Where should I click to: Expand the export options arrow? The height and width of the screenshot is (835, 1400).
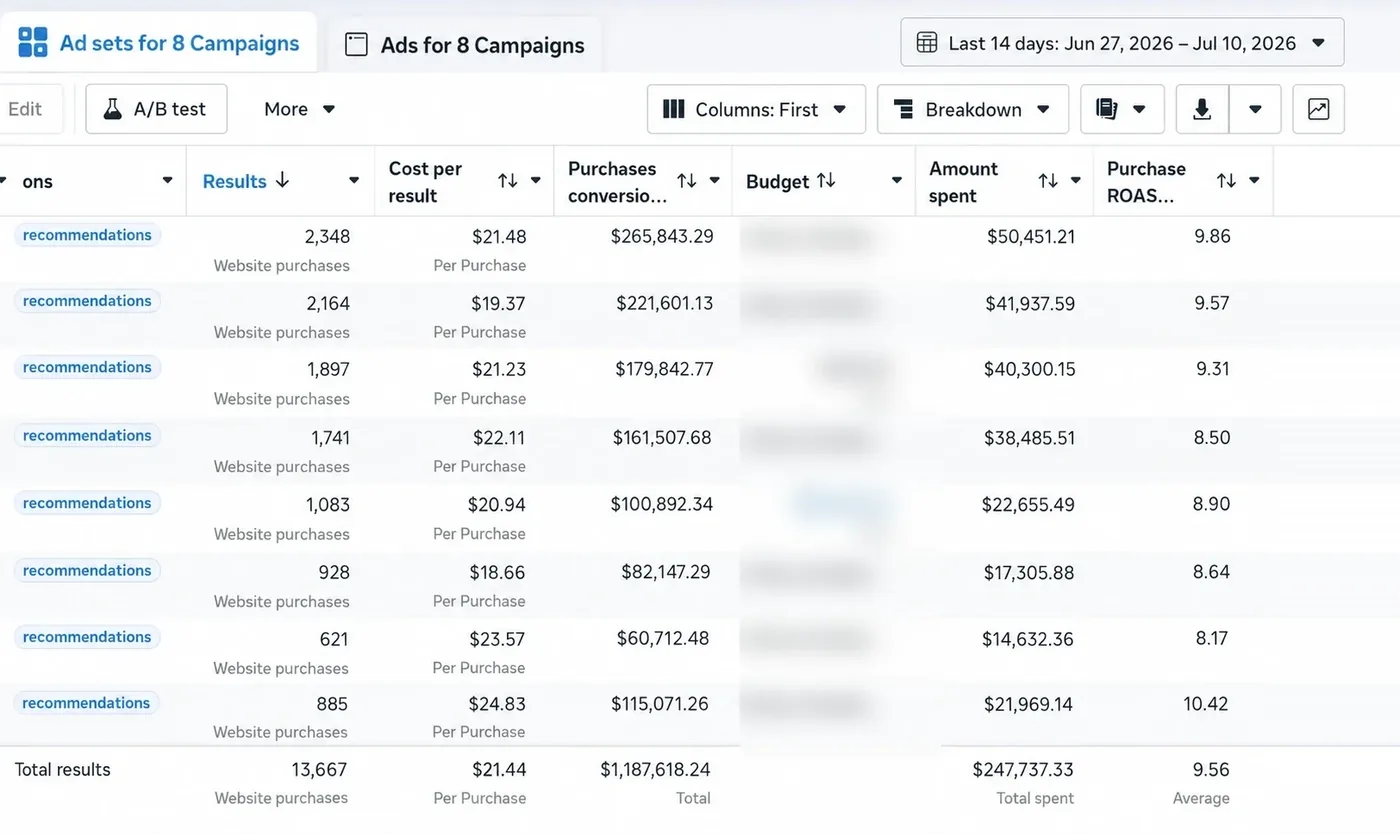(1255, 109)
